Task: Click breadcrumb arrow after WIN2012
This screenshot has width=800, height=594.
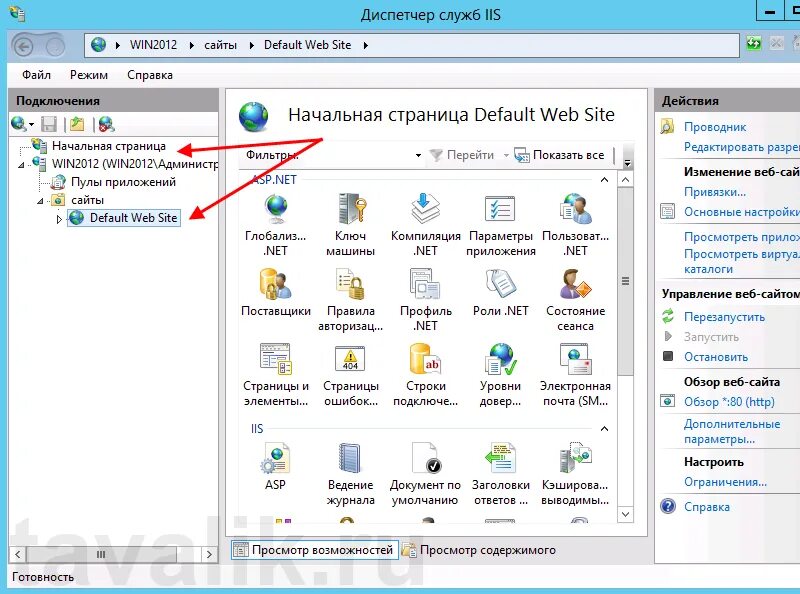Action: [192, 45]
